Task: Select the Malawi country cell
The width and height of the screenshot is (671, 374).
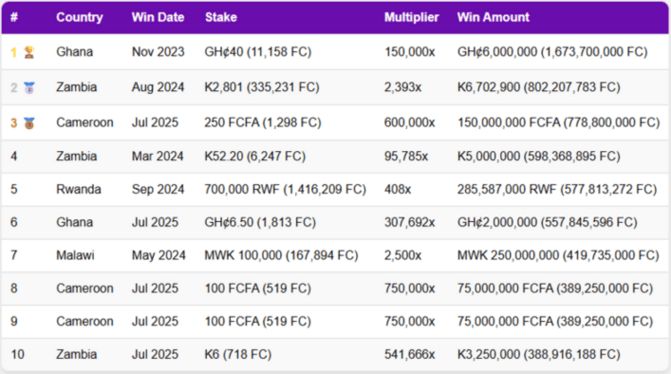Action: click(x=75, y=255)
